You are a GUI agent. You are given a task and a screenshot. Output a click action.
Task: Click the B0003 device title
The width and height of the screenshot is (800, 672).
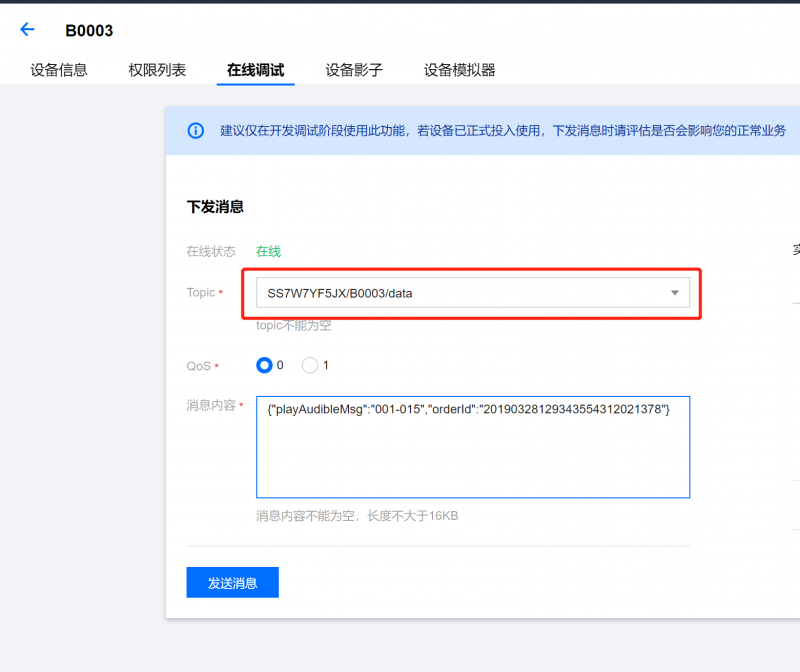click(89, 30)
